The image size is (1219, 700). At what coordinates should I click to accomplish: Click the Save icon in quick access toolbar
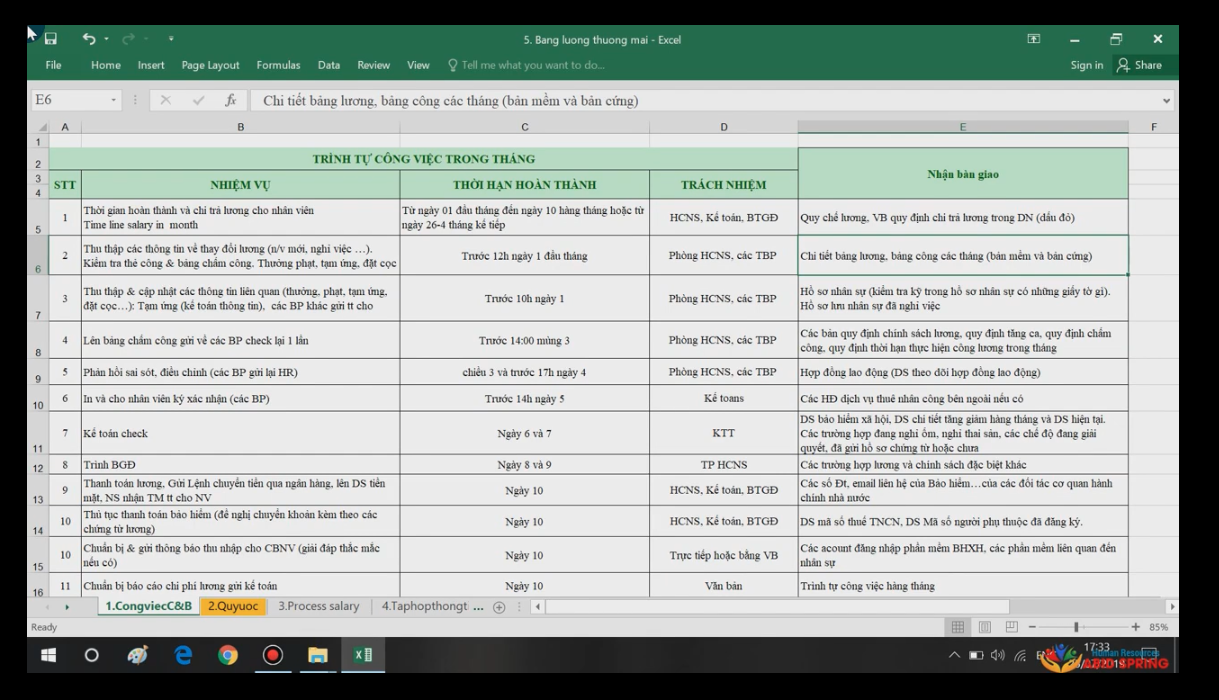[x=50, y=39]
